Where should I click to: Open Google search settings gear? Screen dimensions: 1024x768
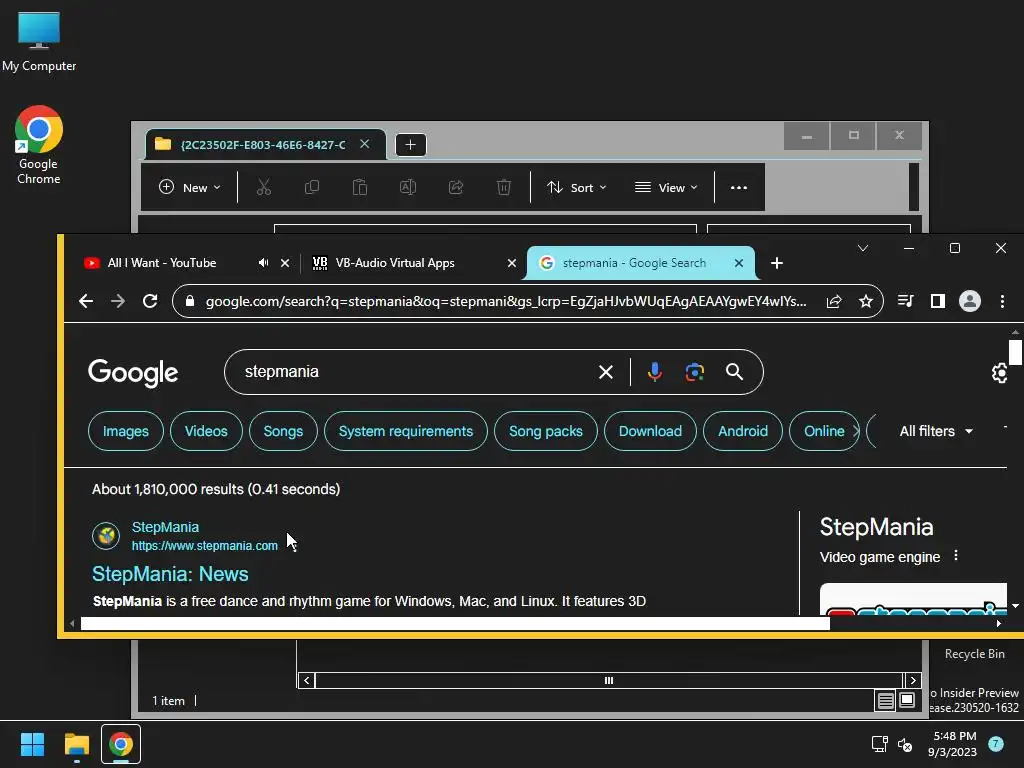click(x=999, y=373)
